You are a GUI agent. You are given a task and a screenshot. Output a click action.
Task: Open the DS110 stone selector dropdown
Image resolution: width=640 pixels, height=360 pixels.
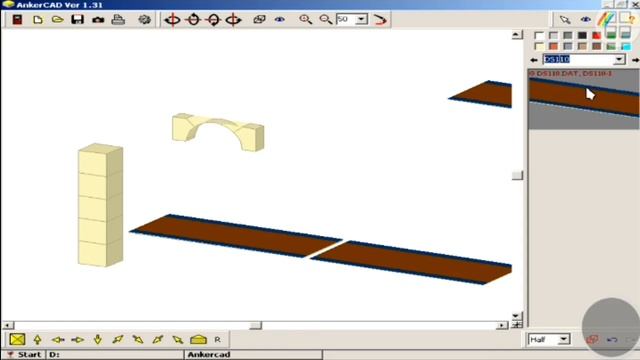619,60
